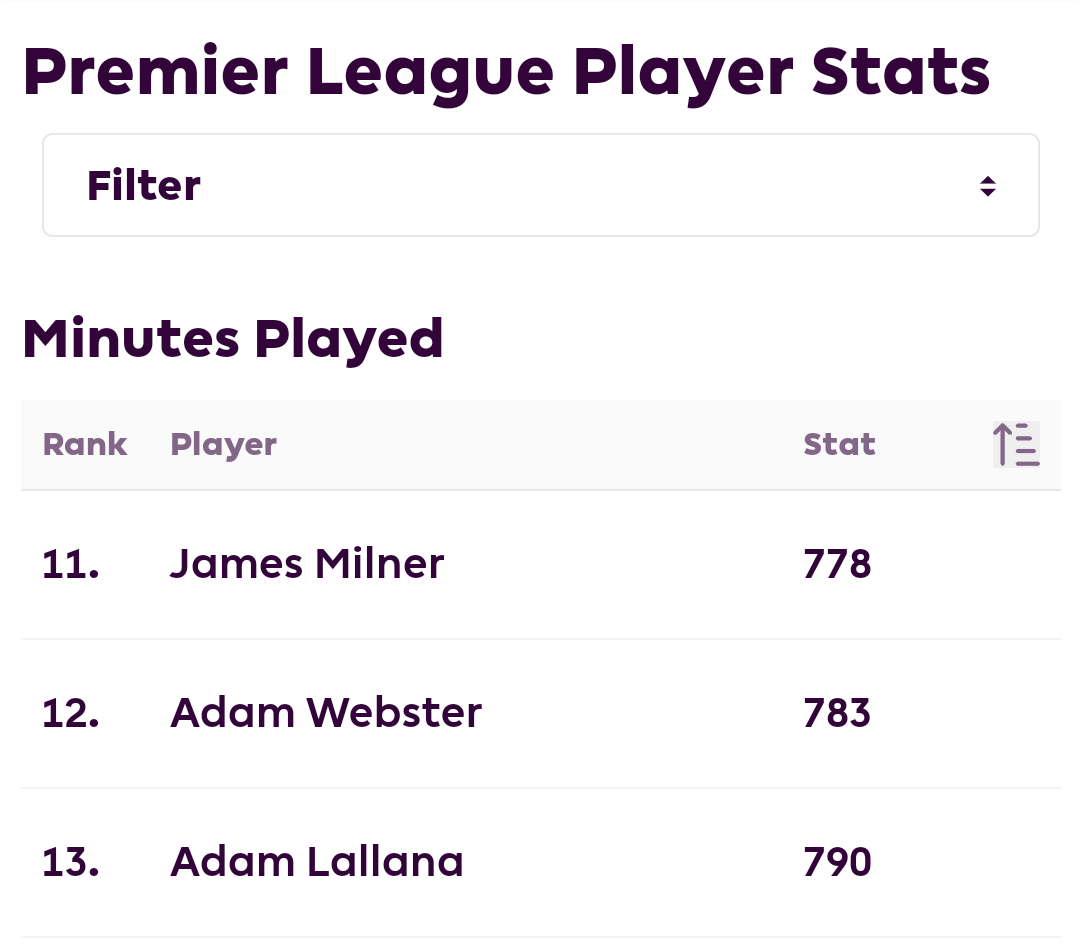This screenshot has height=949, width=1080.
Task: Click the Player column header
Action: tap(223, 446)
